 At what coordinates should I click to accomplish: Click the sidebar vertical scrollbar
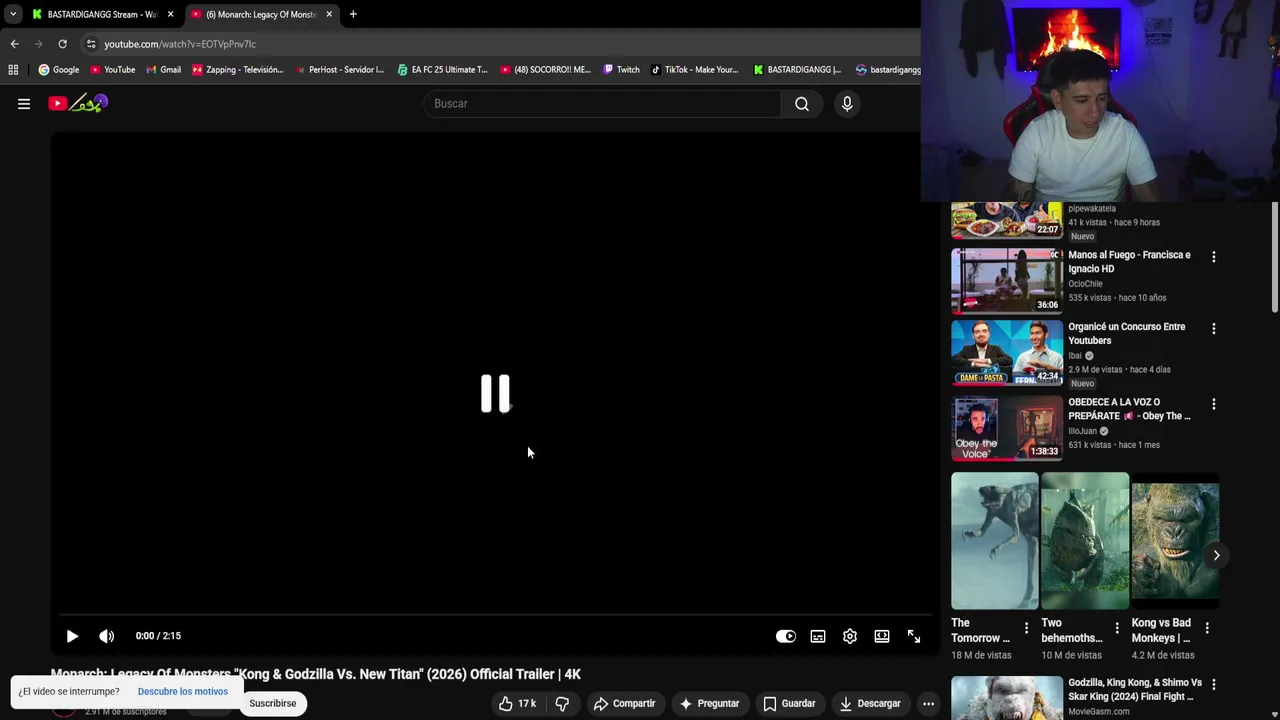(x=1275, y=258)
